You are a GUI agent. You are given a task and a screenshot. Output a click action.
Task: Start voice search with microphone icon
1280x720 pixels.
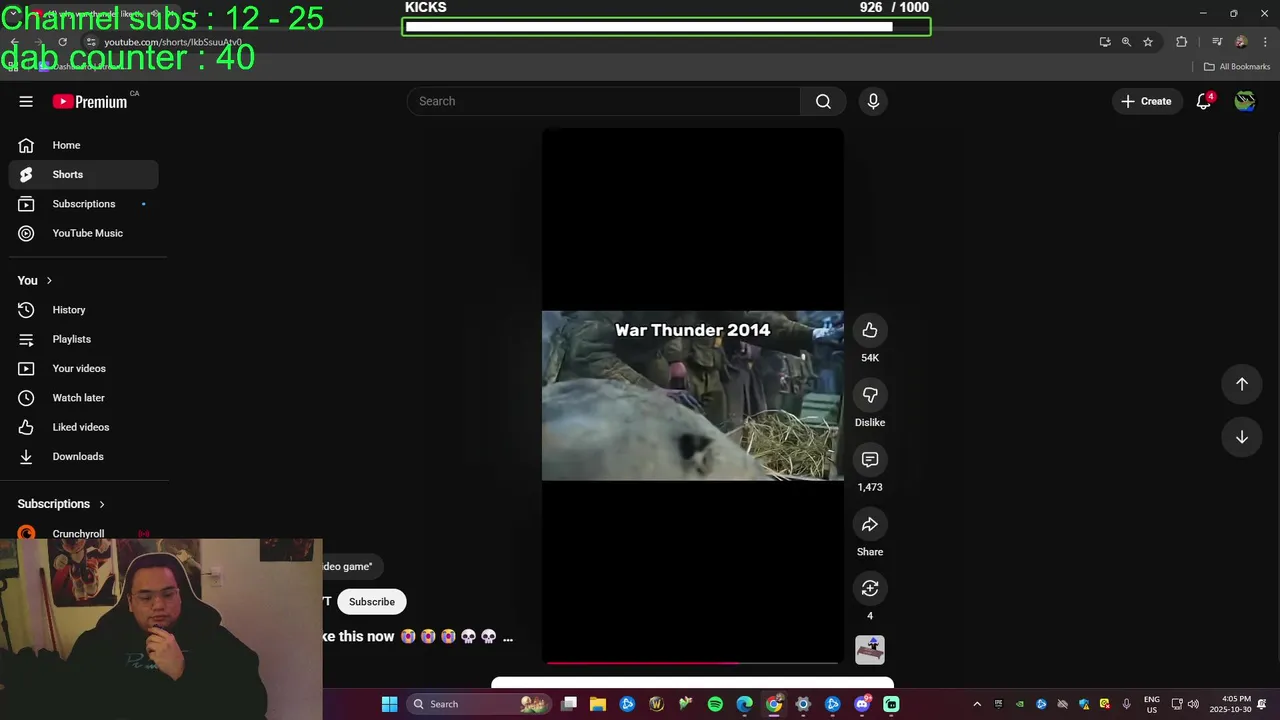click(x=873, y=101)
